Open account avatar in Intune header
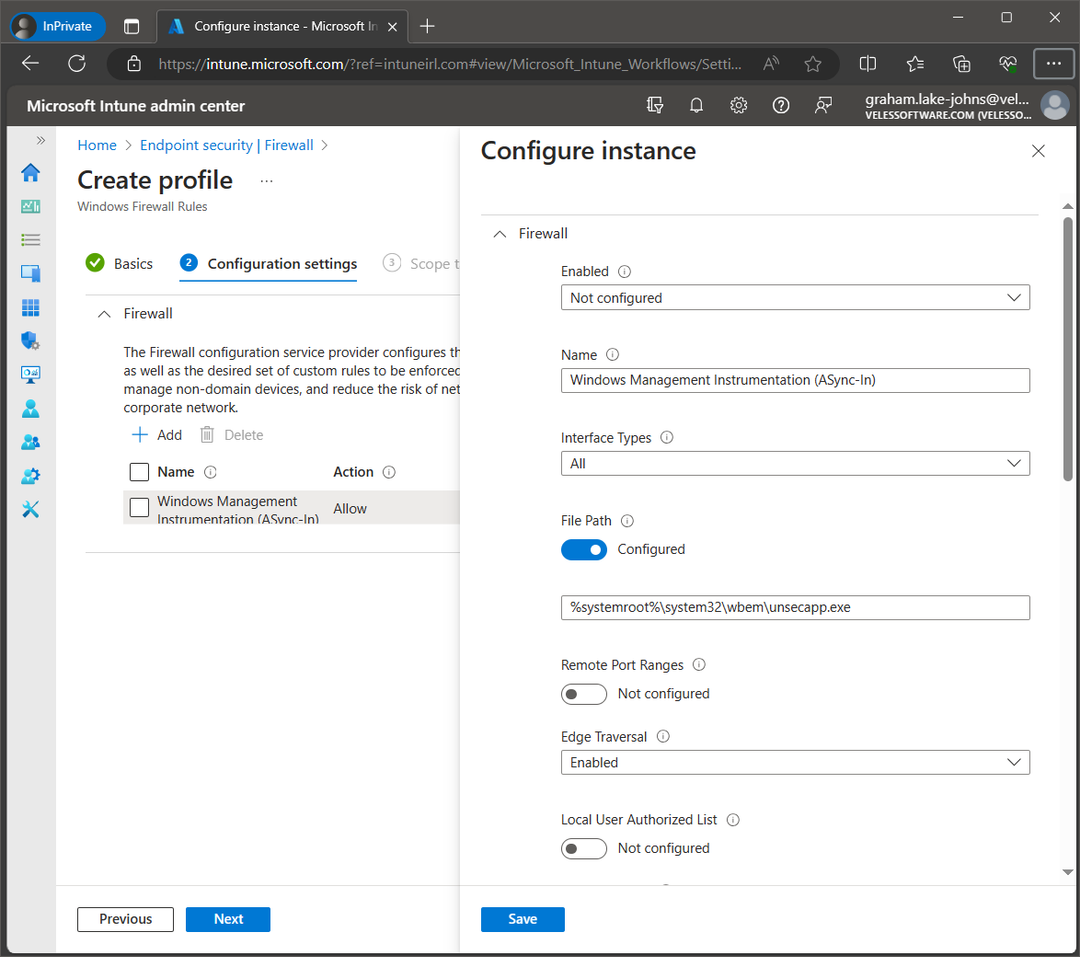The width and height of the screenshot is (1080, 957). pyautogui.click(x=1054, y=105)
